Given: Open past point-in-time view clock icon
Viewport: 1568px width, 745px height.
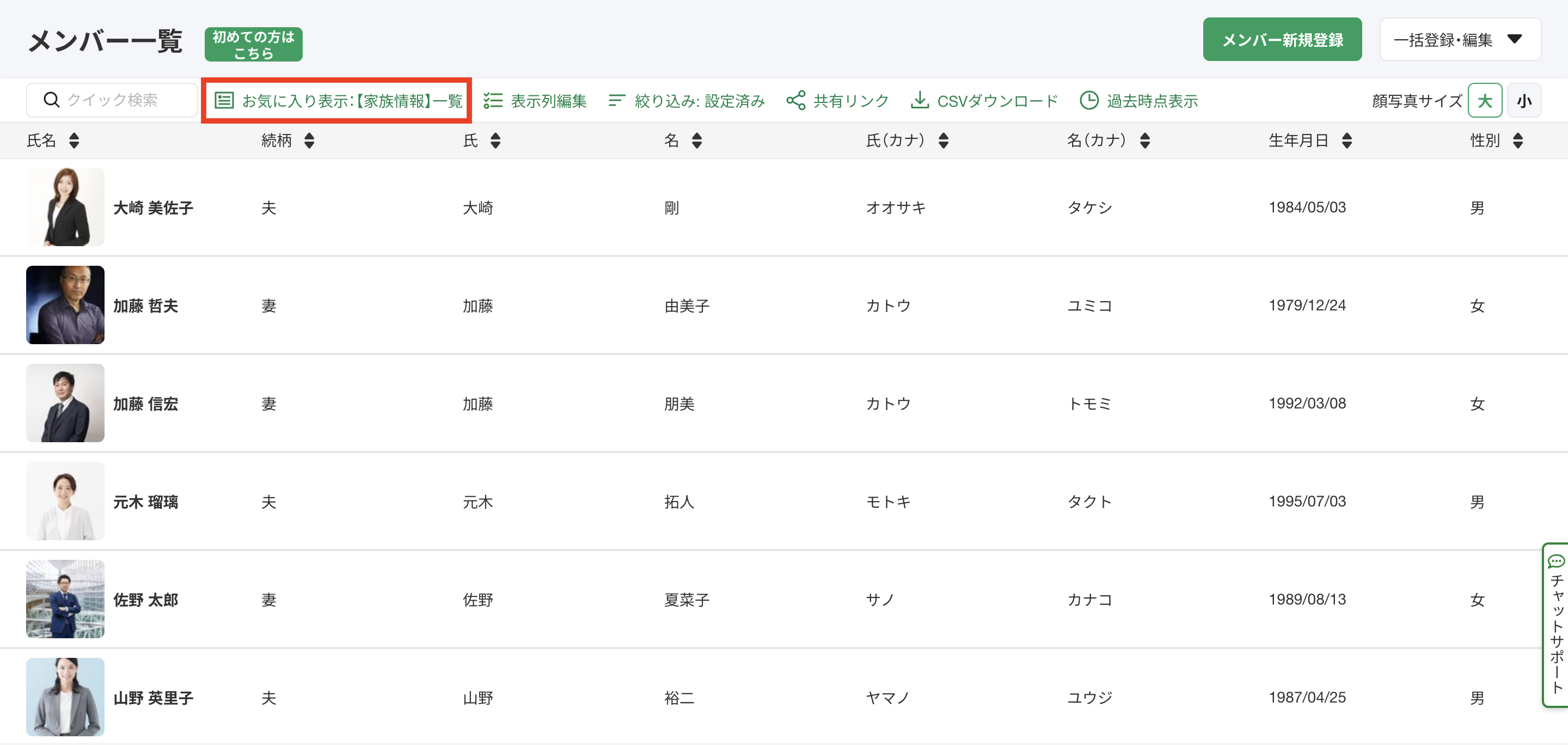Looking at the screenshot, I should (x=1088, y=100).
